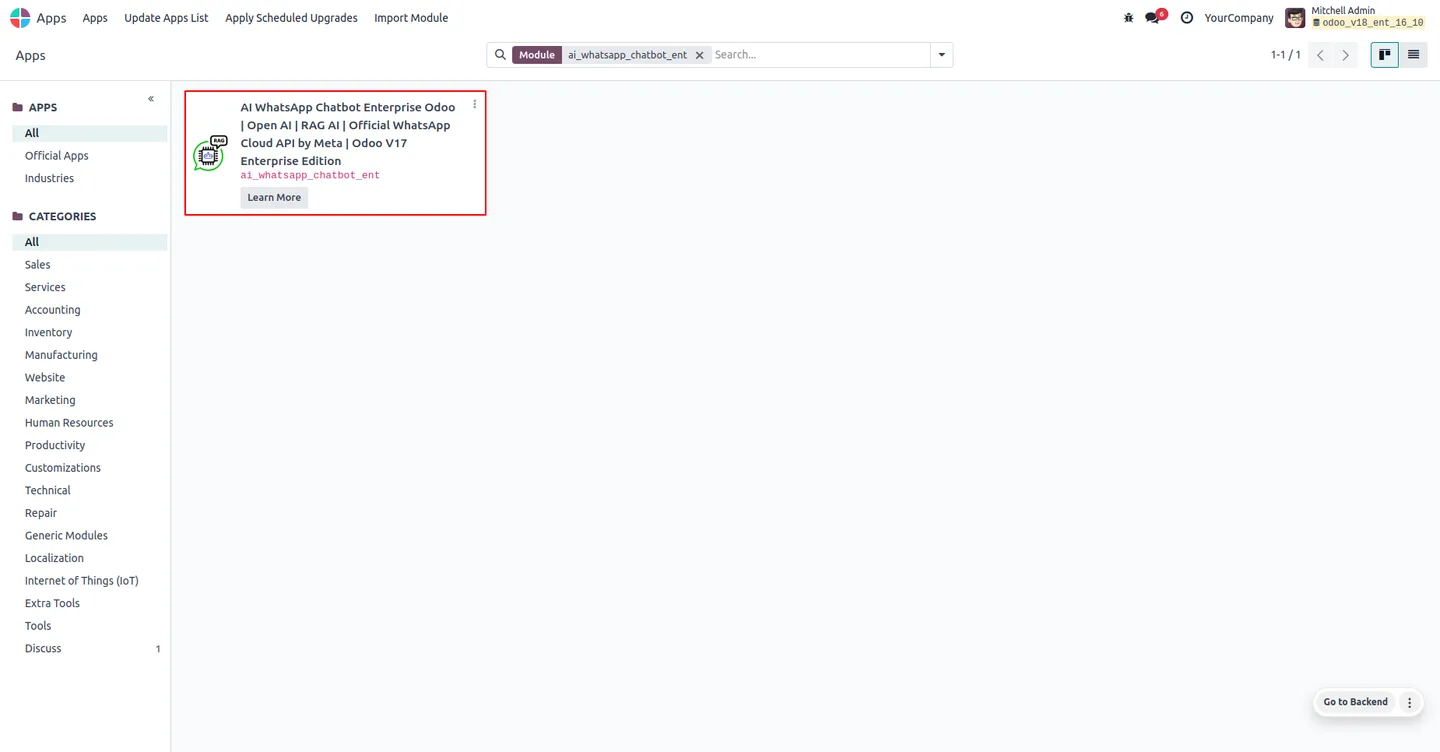Select the Tools category
The height and width of the screenshot is (752, 1440).
pos(90,626)
